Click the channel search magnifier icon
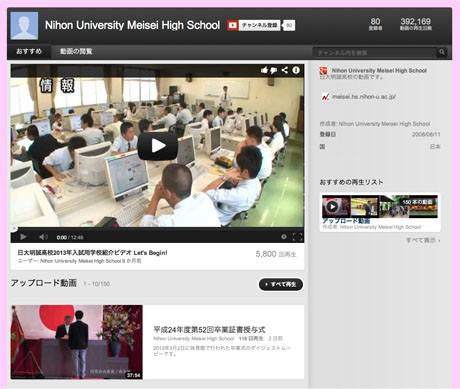Screen dimensions: 460x389 (442, 52)
